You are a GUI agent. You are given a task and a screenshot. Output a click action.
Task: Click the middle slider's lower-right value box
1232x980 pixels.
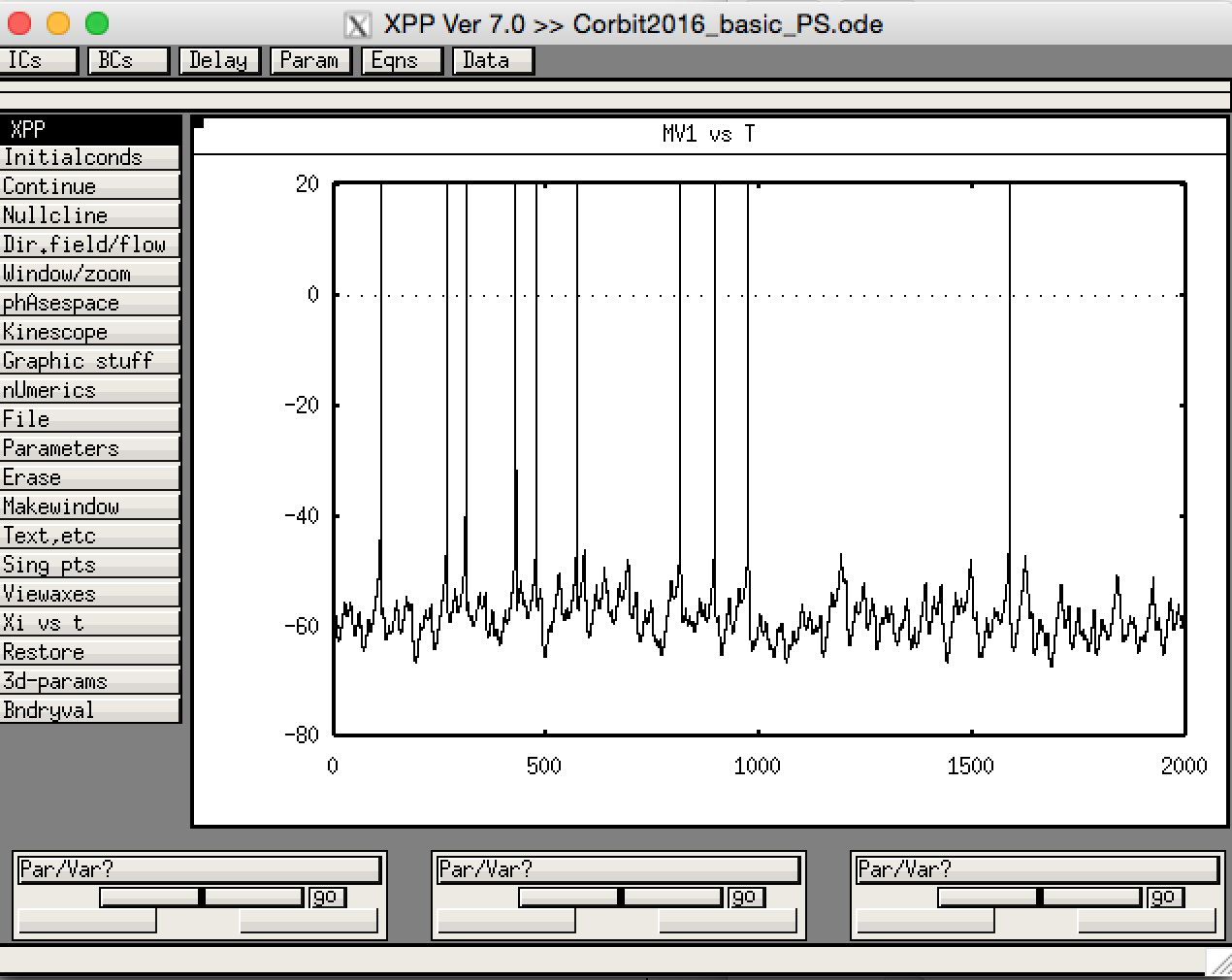click(x=728, y=921)
